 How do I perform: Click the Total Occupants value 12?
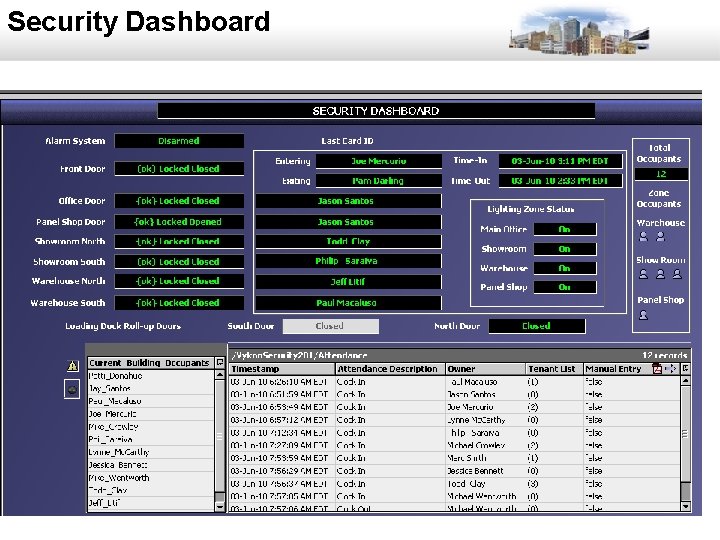pos(661,174)
